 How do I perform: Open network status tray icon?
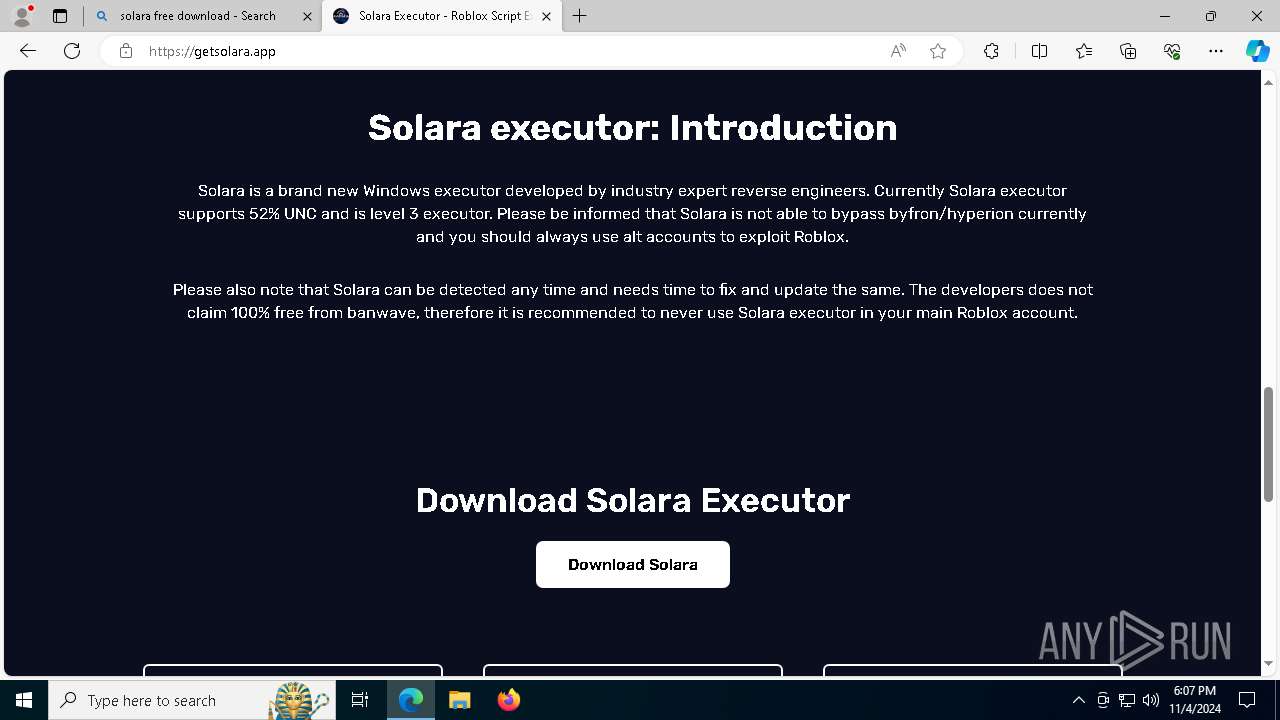point(1127,700)
